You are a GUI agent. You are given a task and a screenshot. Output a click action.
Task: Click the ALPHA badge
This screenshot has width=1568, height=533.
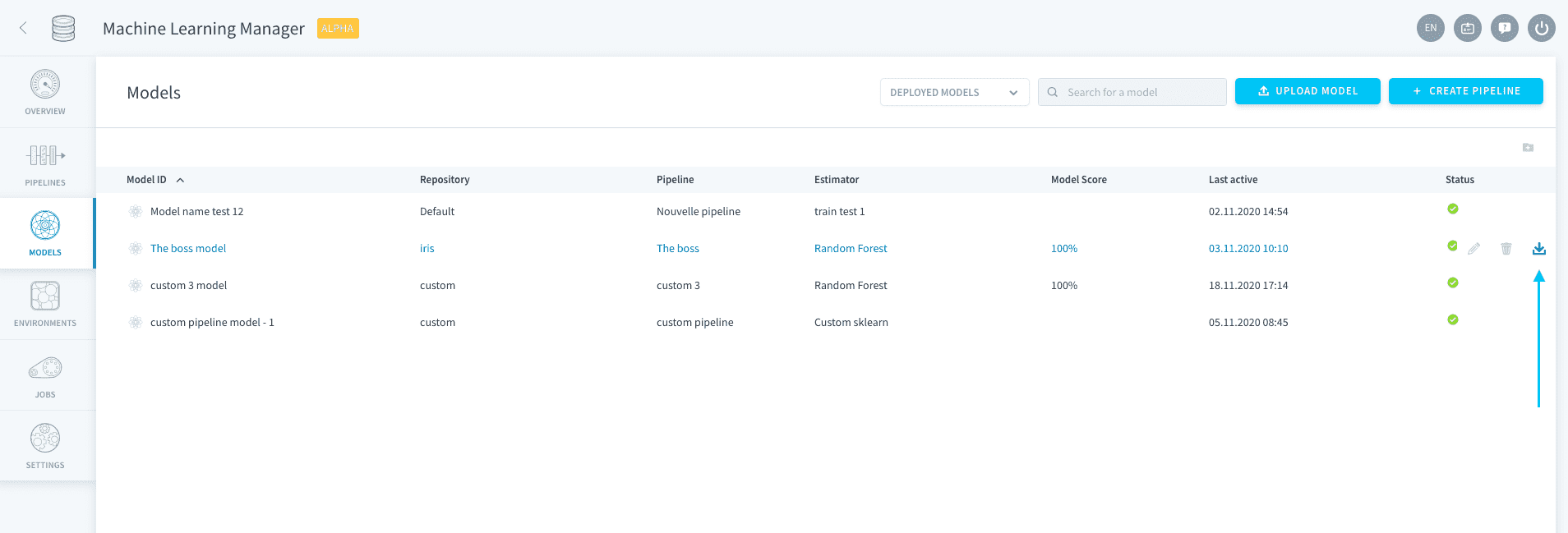[x=338, y=28]
